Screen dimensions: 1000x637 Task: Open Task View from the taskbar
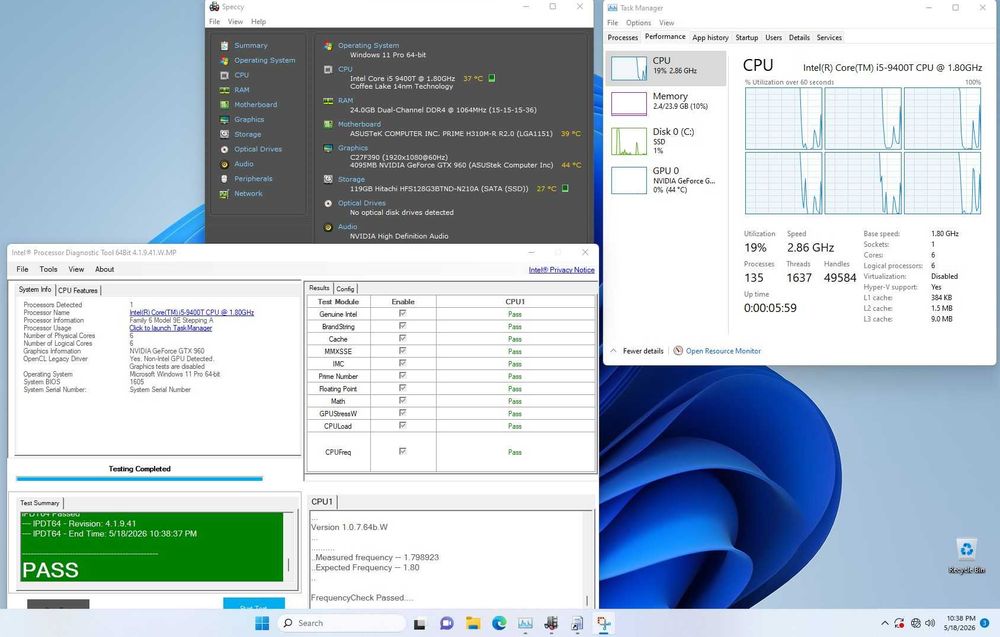(x=420, y=624)
